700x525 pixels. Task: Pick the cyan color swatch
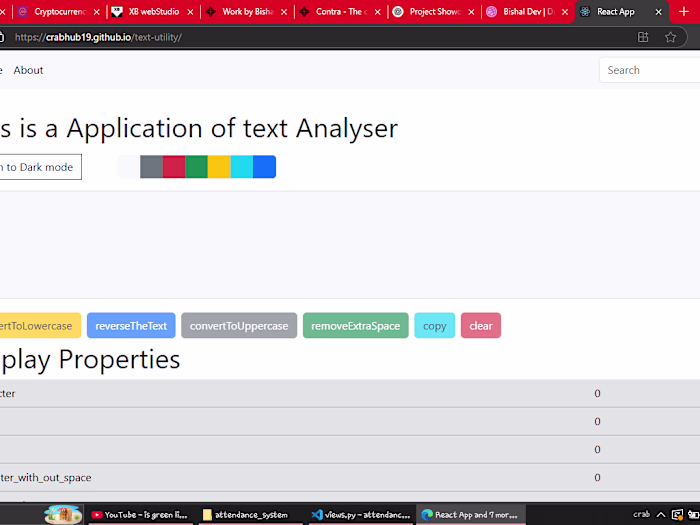[242, 167]
